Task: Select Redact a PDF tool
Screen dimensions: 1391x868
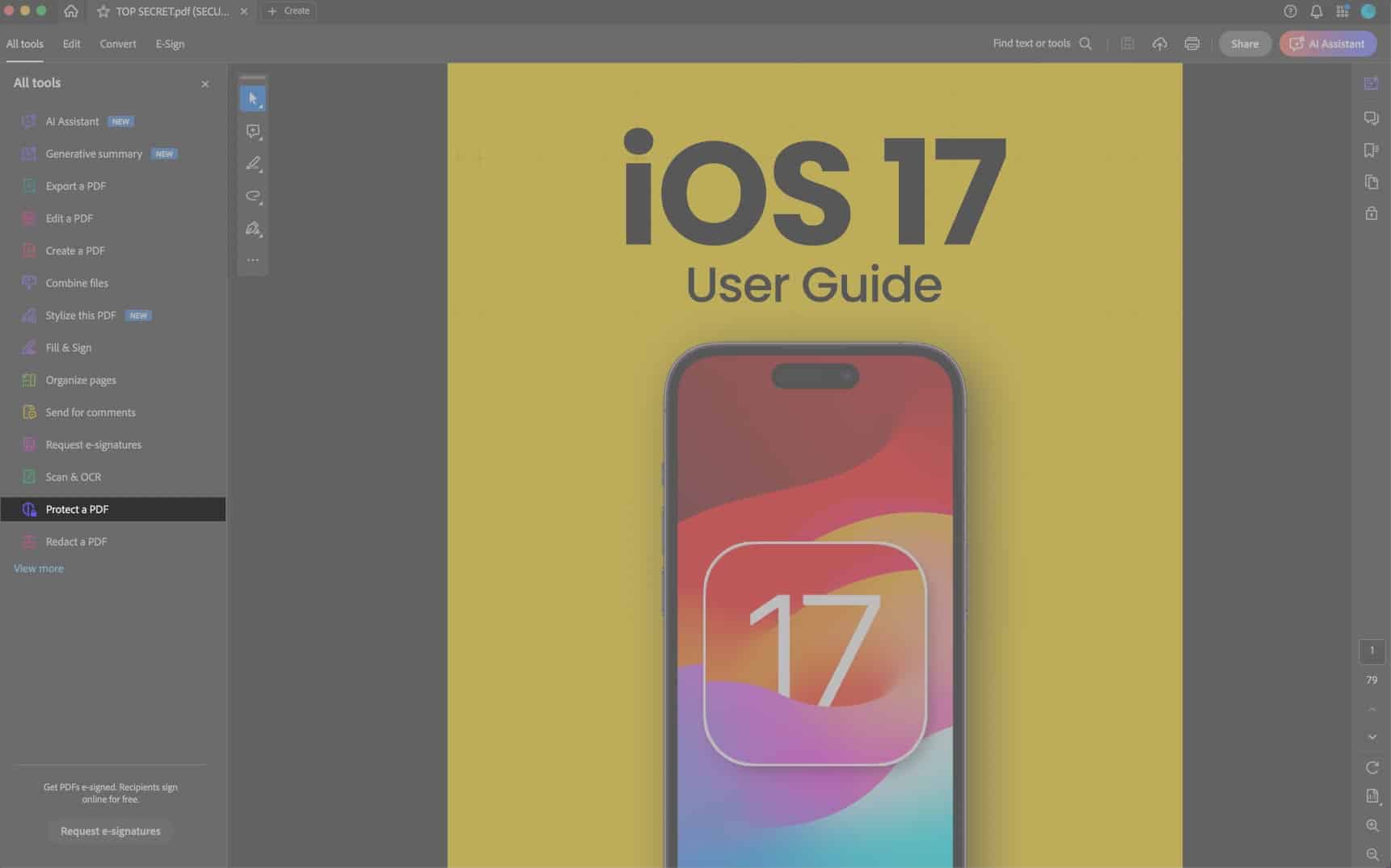Action: tap(113, 541)
